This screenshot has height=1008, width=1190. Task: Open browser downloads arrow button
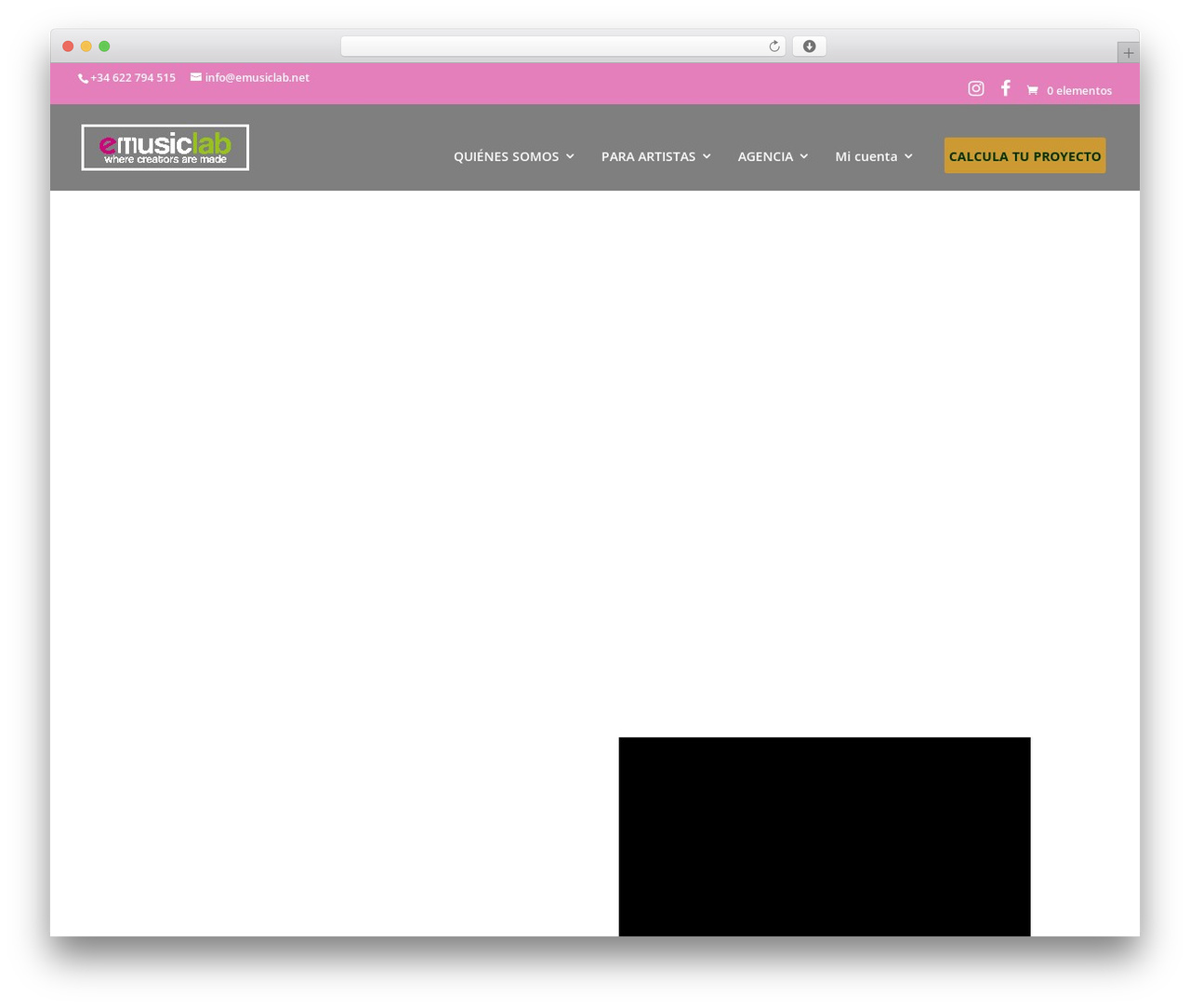(x=809, y=46)
